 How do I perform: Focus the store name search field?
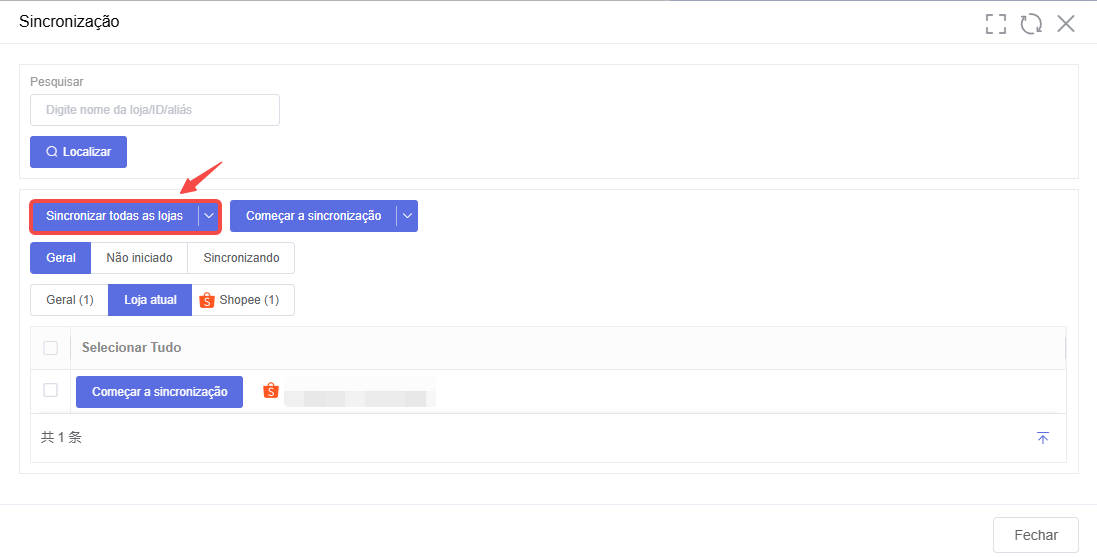click(x=155, y=110)
